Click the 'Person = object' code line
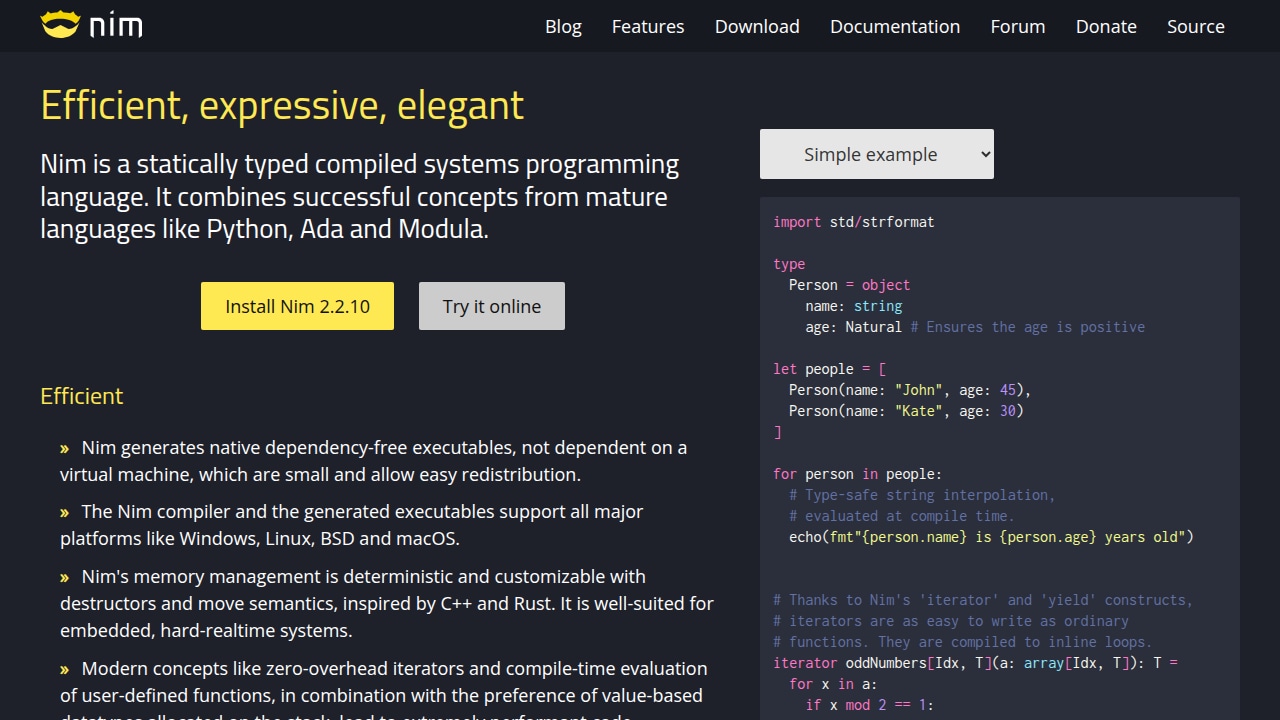The width and height of the screenshot is (1280, 720). tap(850, 285)
